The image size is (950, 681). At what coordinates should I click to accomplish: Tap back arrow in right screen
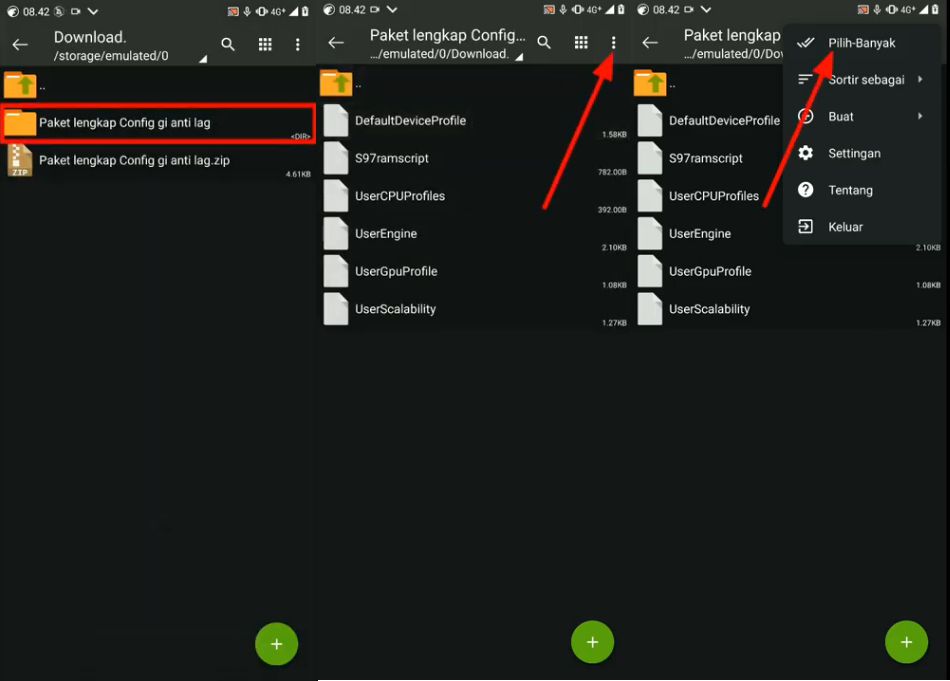[650, 42]
